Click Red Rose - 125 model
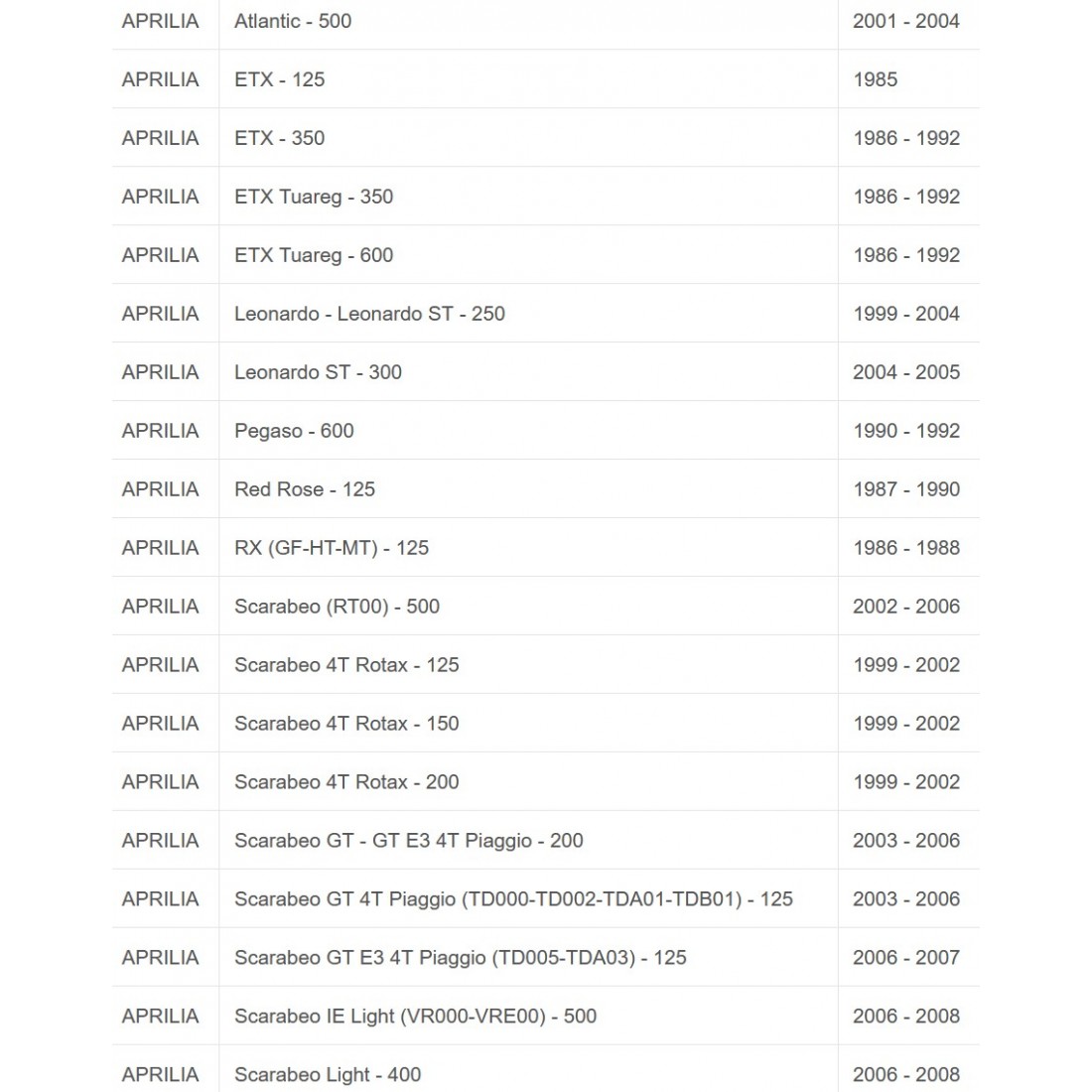The image size is (1092, 1092). (305, 489)
